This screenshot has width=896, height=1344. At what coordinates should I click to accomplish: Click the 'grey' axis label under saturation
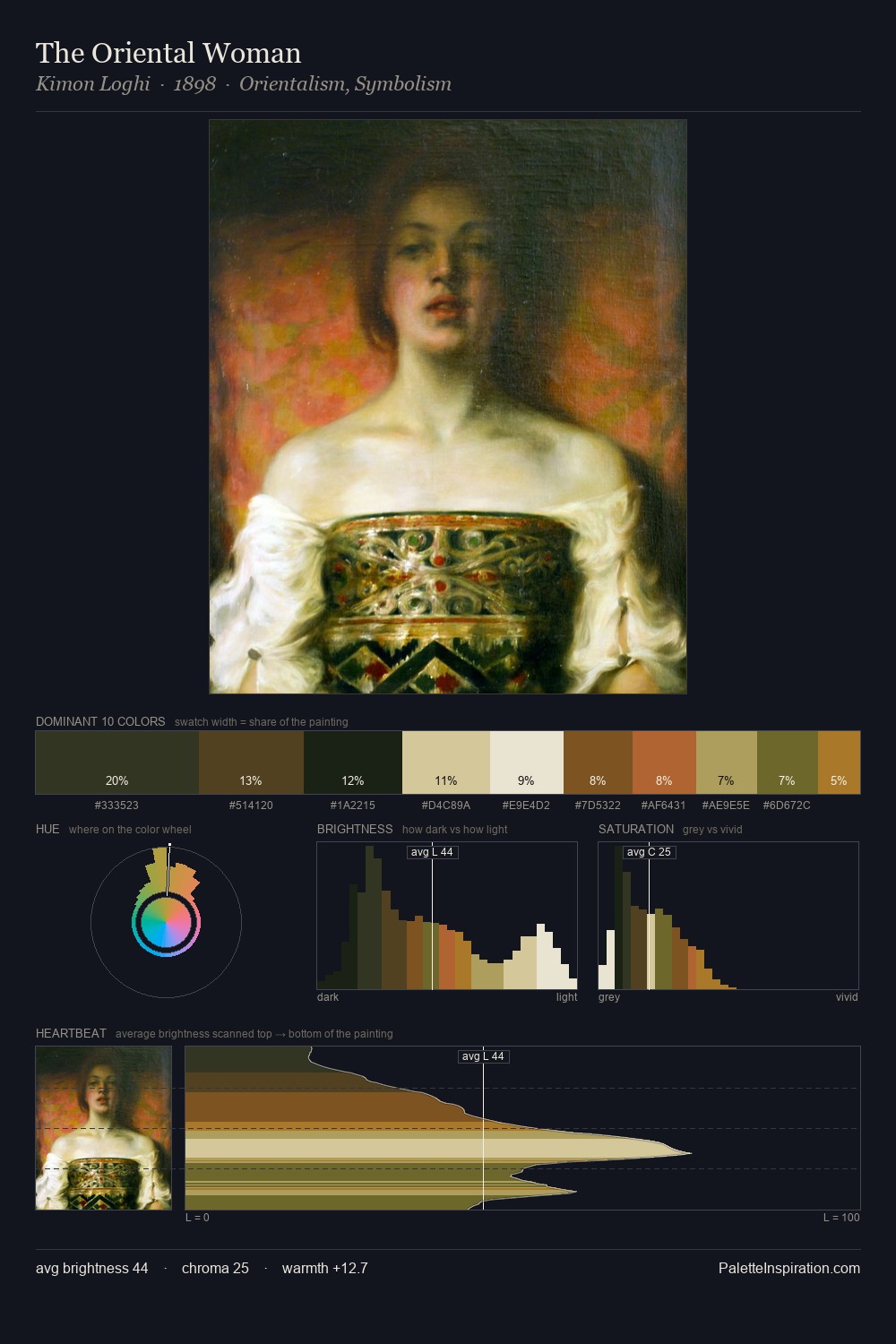coord(609,997)
